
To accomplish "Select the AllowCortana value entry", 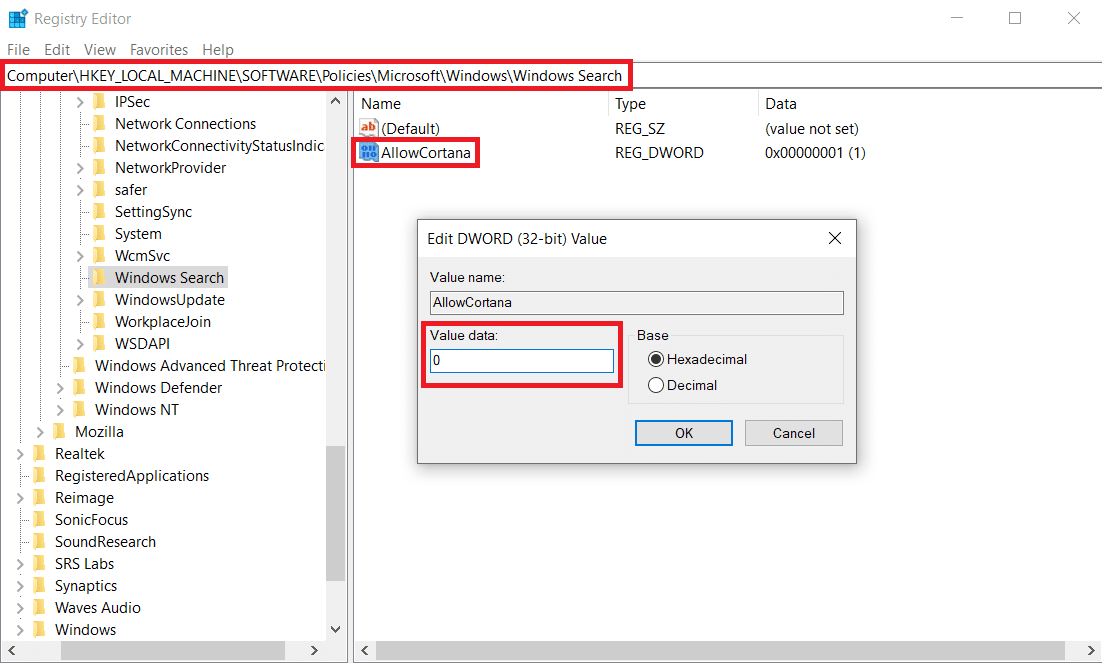I will click(425, 152).
